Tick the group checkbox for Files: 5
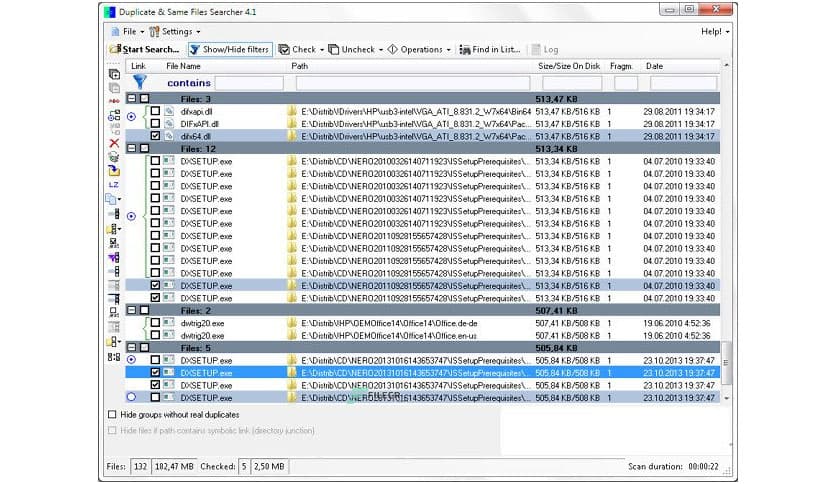 144,347
